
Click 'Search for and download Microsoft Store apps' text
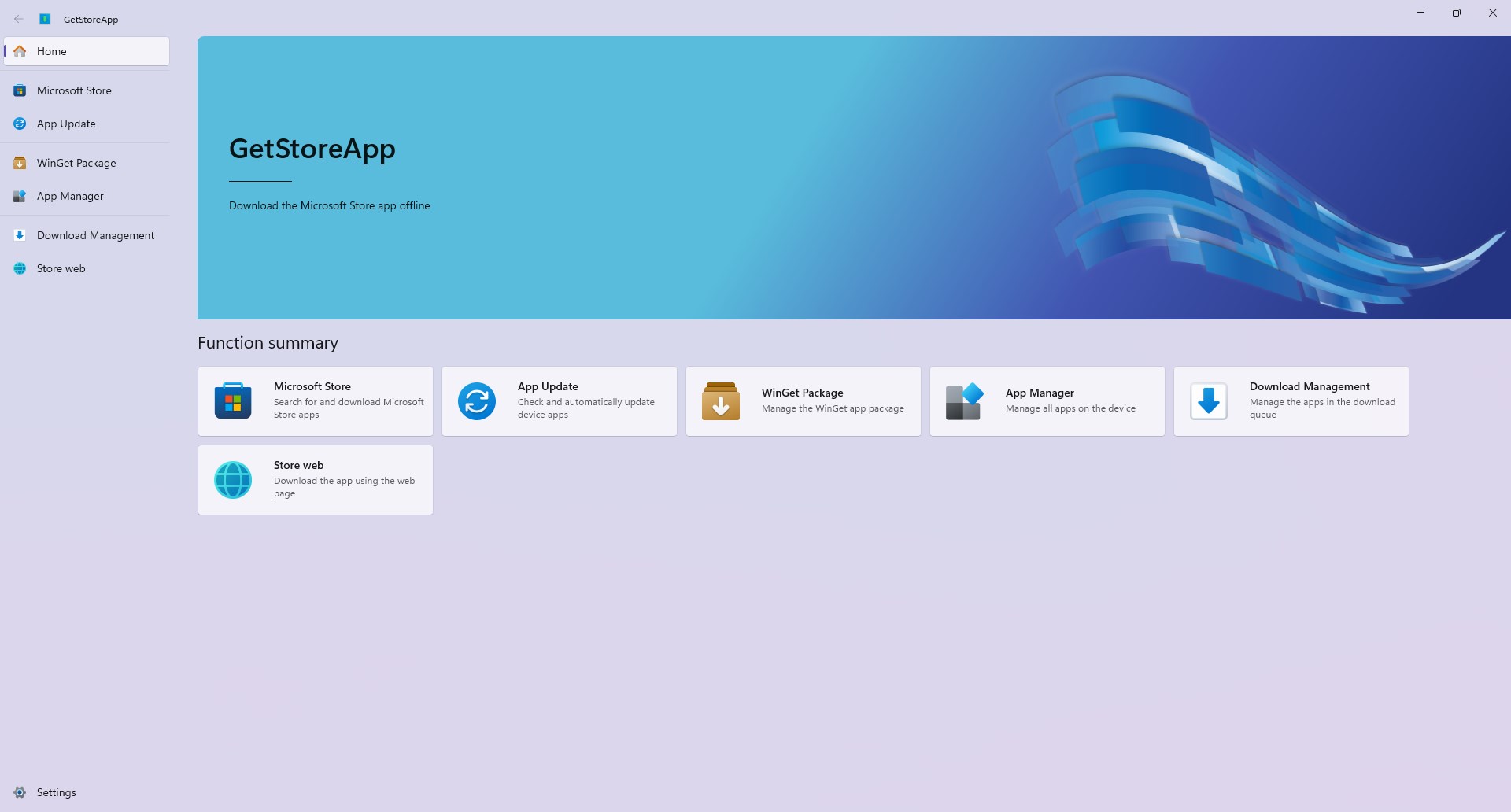(x=349, y=408)
